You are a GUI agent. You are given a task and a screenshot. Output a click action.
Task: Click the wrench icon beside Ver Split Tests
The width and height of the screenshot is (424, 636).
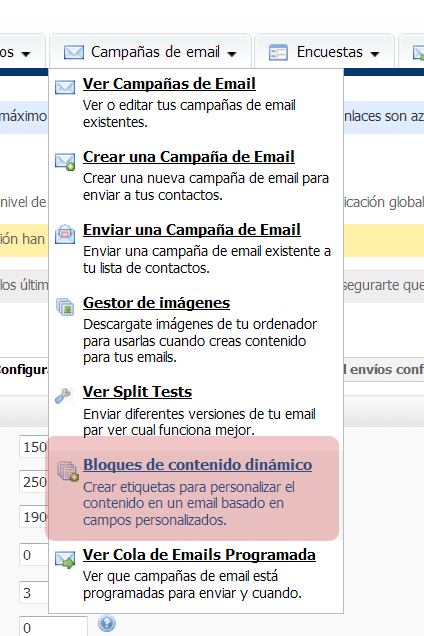point(64,395)
